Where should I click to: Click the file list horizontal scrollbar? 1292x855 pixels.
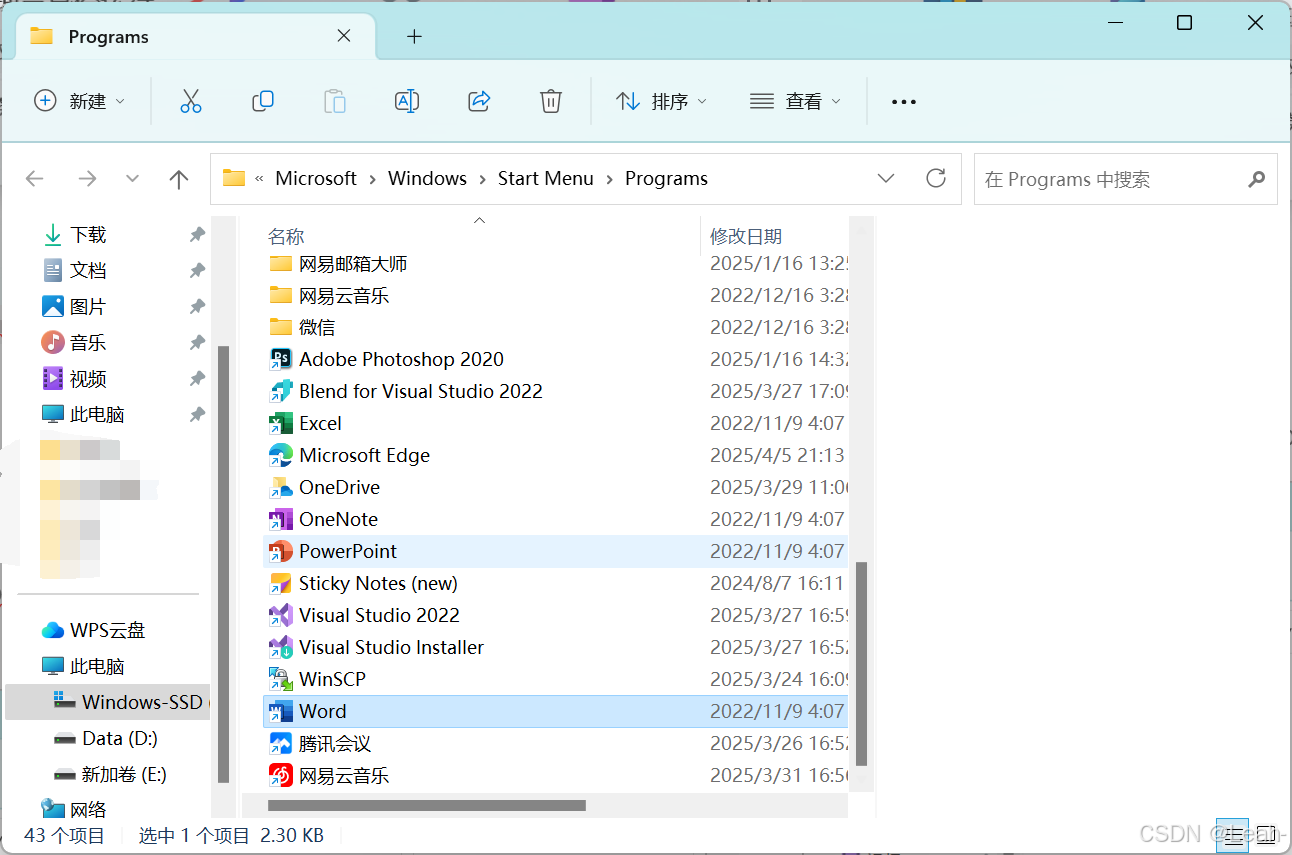(427, 805)
